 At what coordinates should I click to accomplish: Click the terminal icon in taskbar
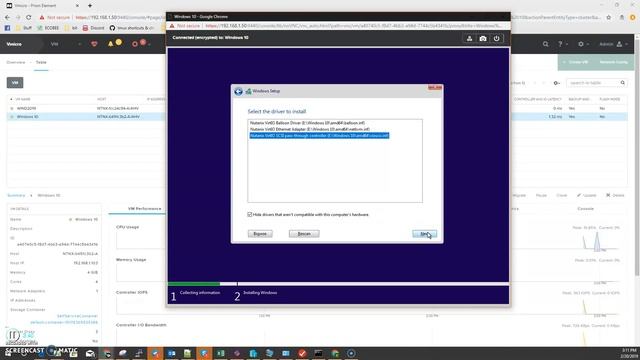[x=318, y=353]
